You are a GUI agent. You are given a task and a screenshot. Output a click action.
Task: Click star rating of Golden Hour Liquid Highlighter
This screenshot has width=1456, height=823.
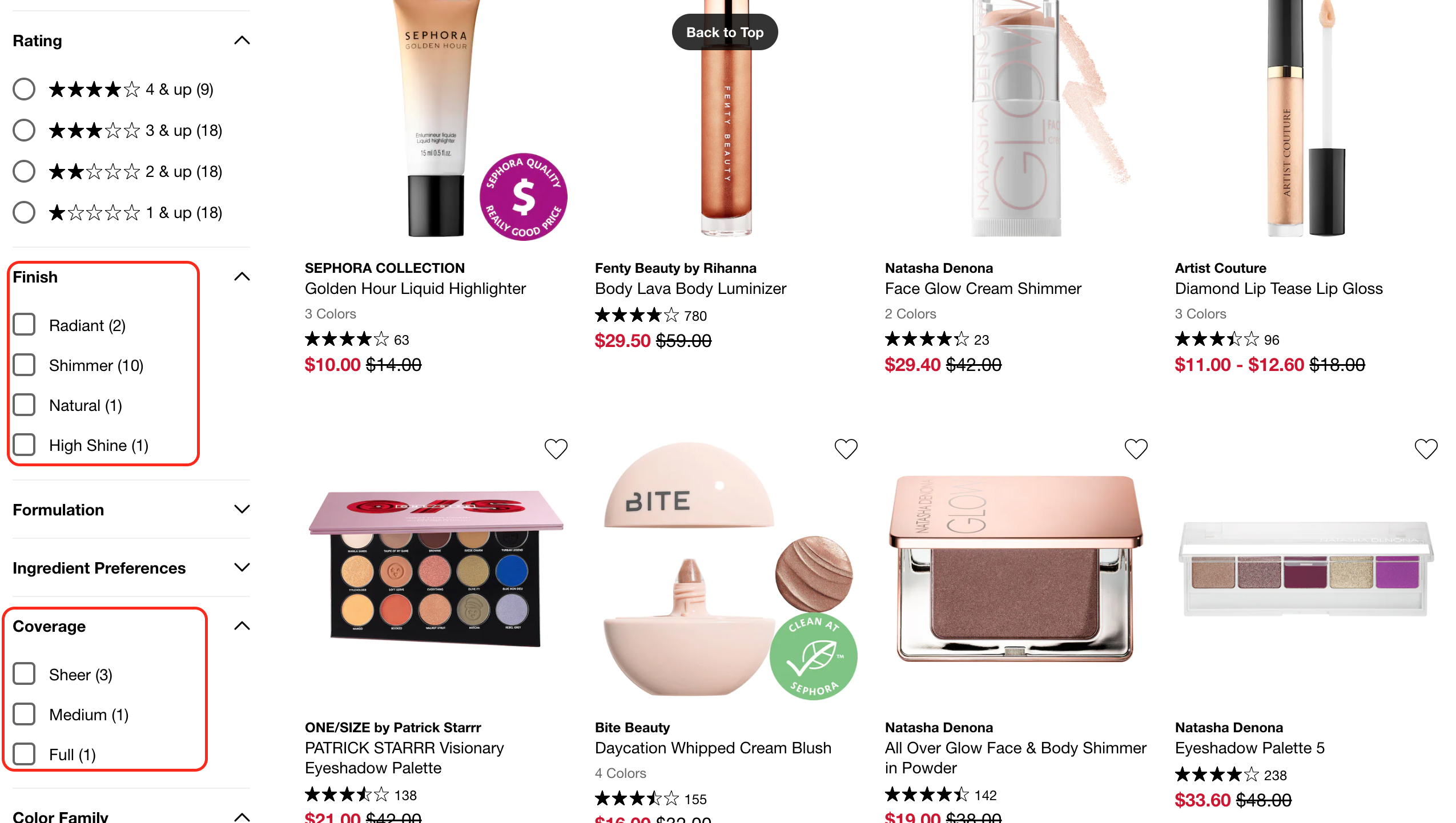(347, 340)
